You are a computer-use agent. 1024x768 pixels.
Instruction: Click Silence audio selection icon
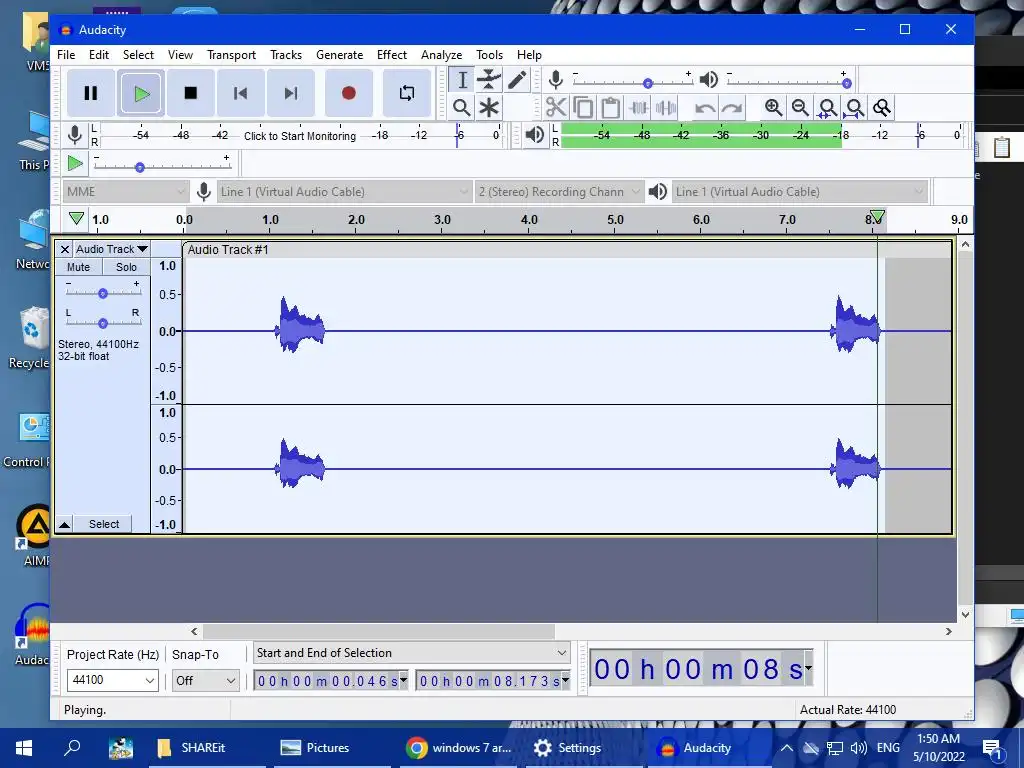click(665, 107)
